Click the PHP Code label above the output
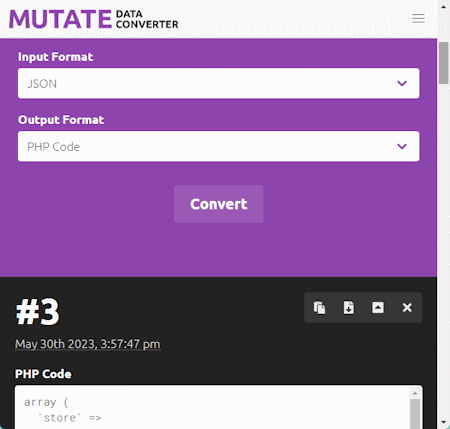 tap(43, 374)
